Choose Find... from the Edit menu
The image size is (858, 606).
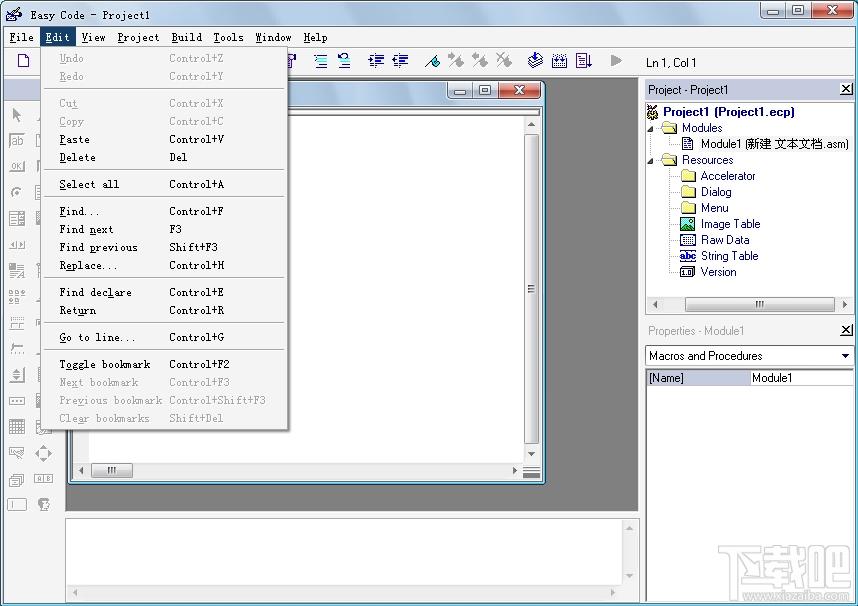point(164,211)
